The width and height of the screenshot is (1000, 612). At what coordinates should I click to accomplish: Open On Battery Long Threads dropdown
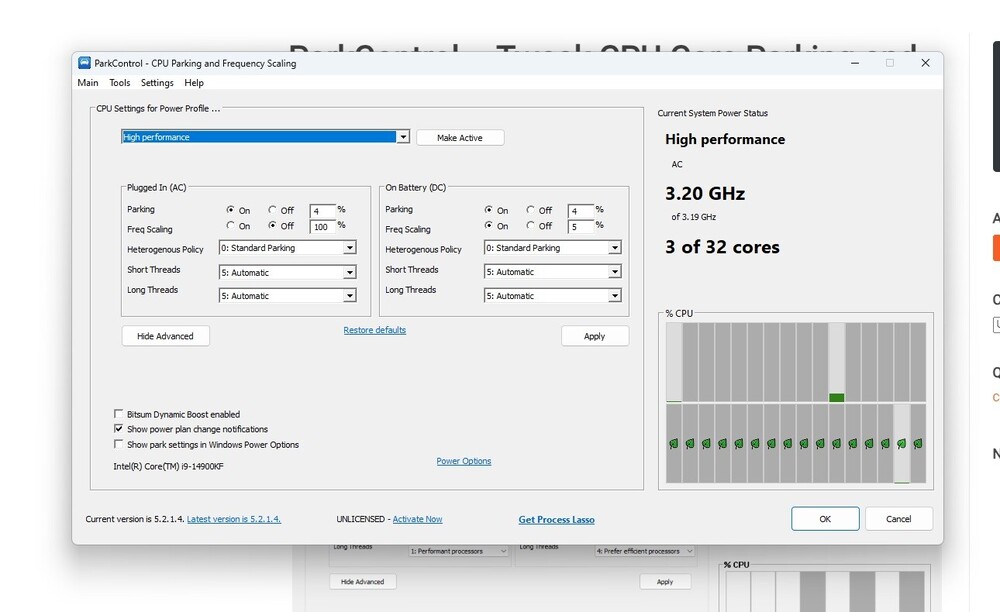pos(552,296)
